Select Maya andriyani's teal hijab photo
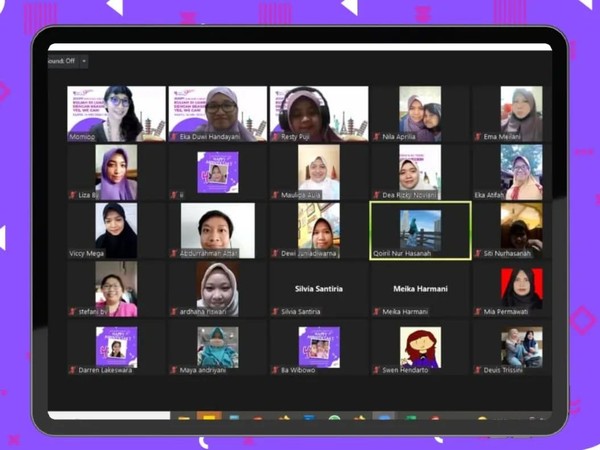 [x=218, y=347]
